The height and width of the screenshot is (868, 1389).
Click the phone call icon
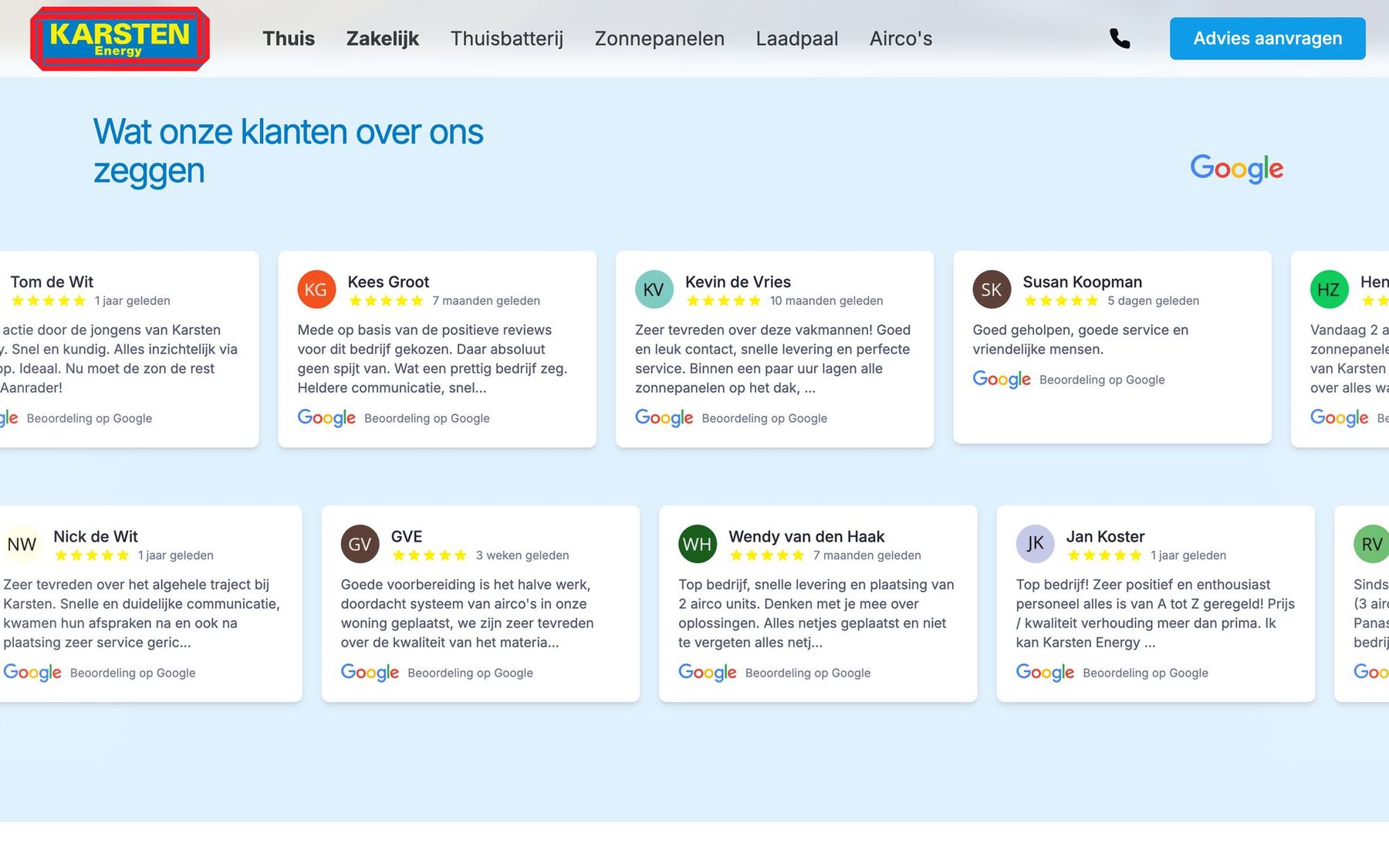pyautogui.click(x=1120, y=39)
